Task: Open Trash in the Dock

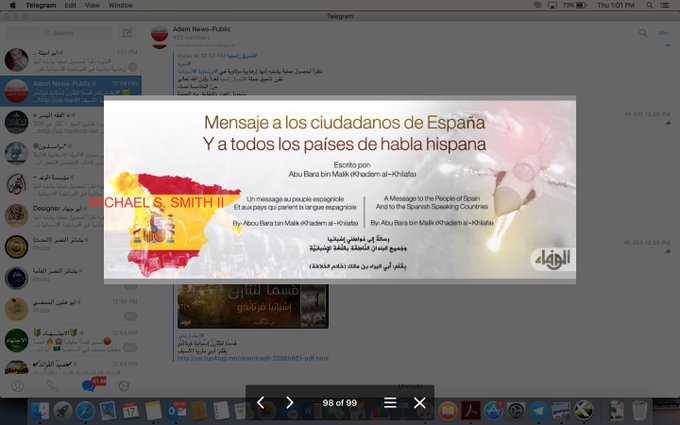Action: pos(639,410)
